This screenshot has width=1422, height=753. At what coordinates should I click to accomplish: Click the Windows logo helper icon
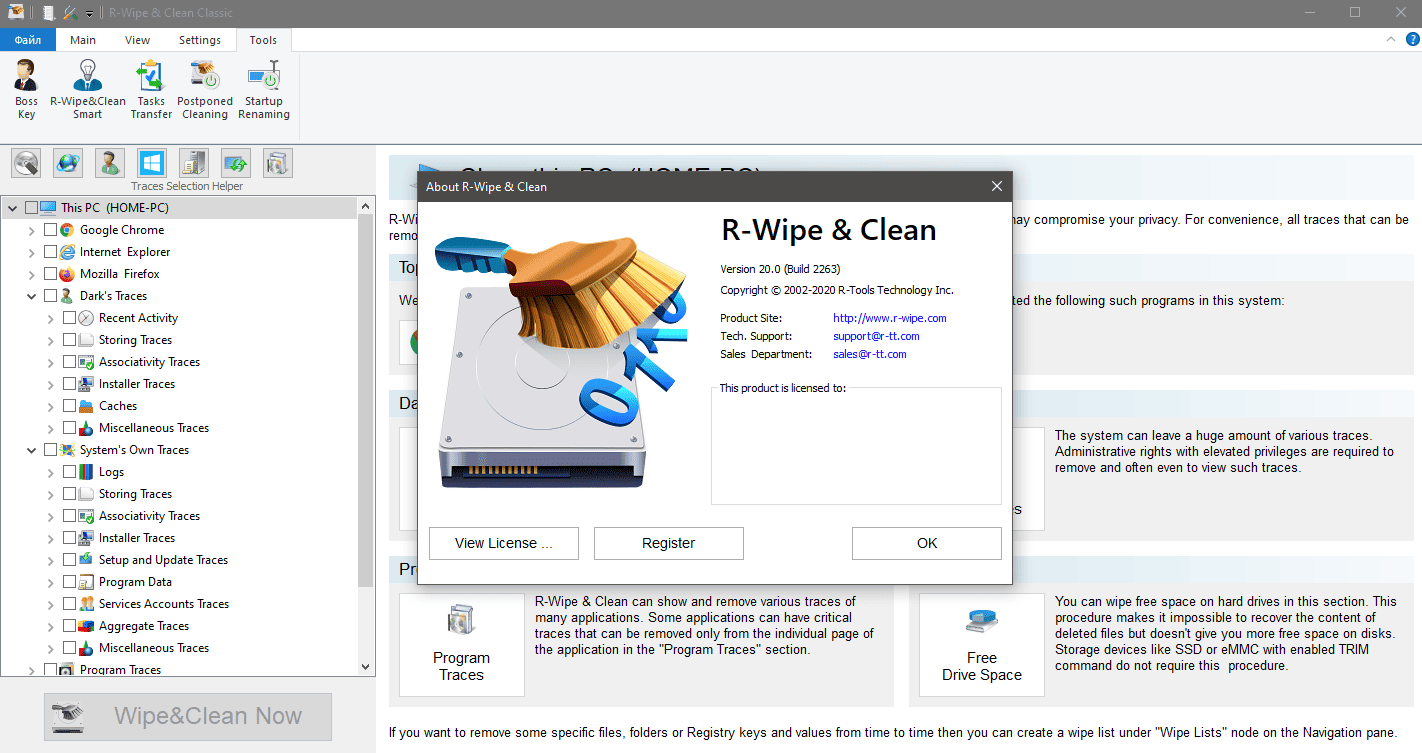click(x=152, y=163)
